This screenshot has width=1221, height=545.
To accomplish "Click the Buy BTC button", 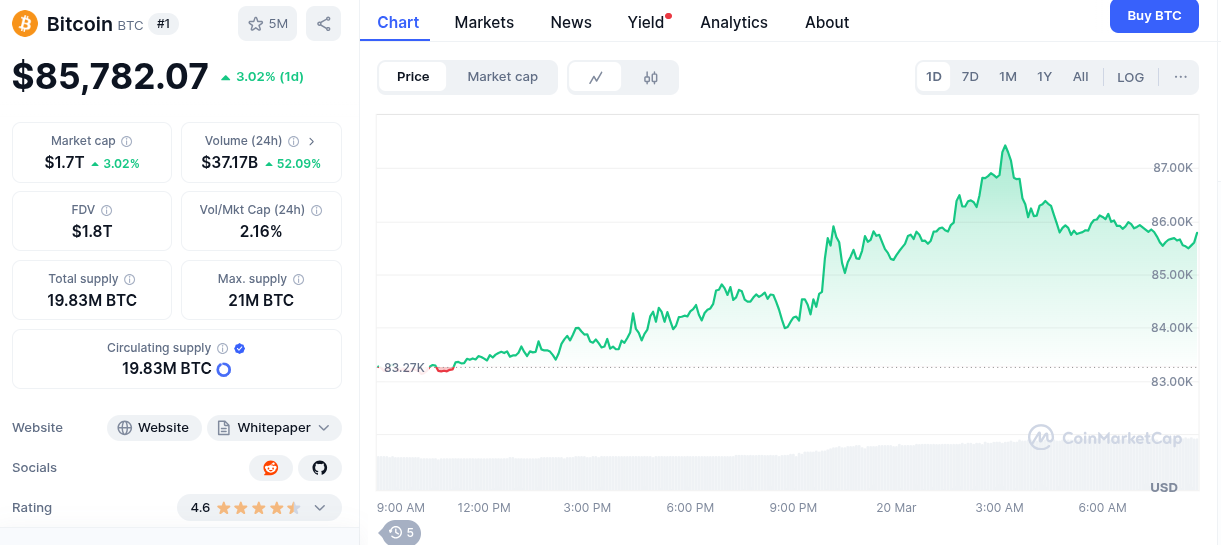I will pyautogui.click(x=1154, y=16).
